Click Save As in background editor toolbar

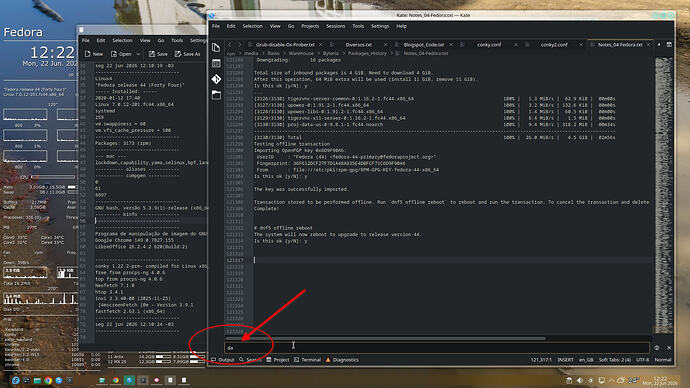(187, 54)
